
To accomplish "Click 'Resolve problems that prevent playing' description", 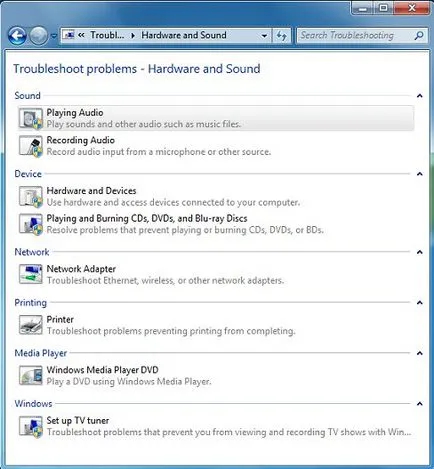I will (185, 230).
